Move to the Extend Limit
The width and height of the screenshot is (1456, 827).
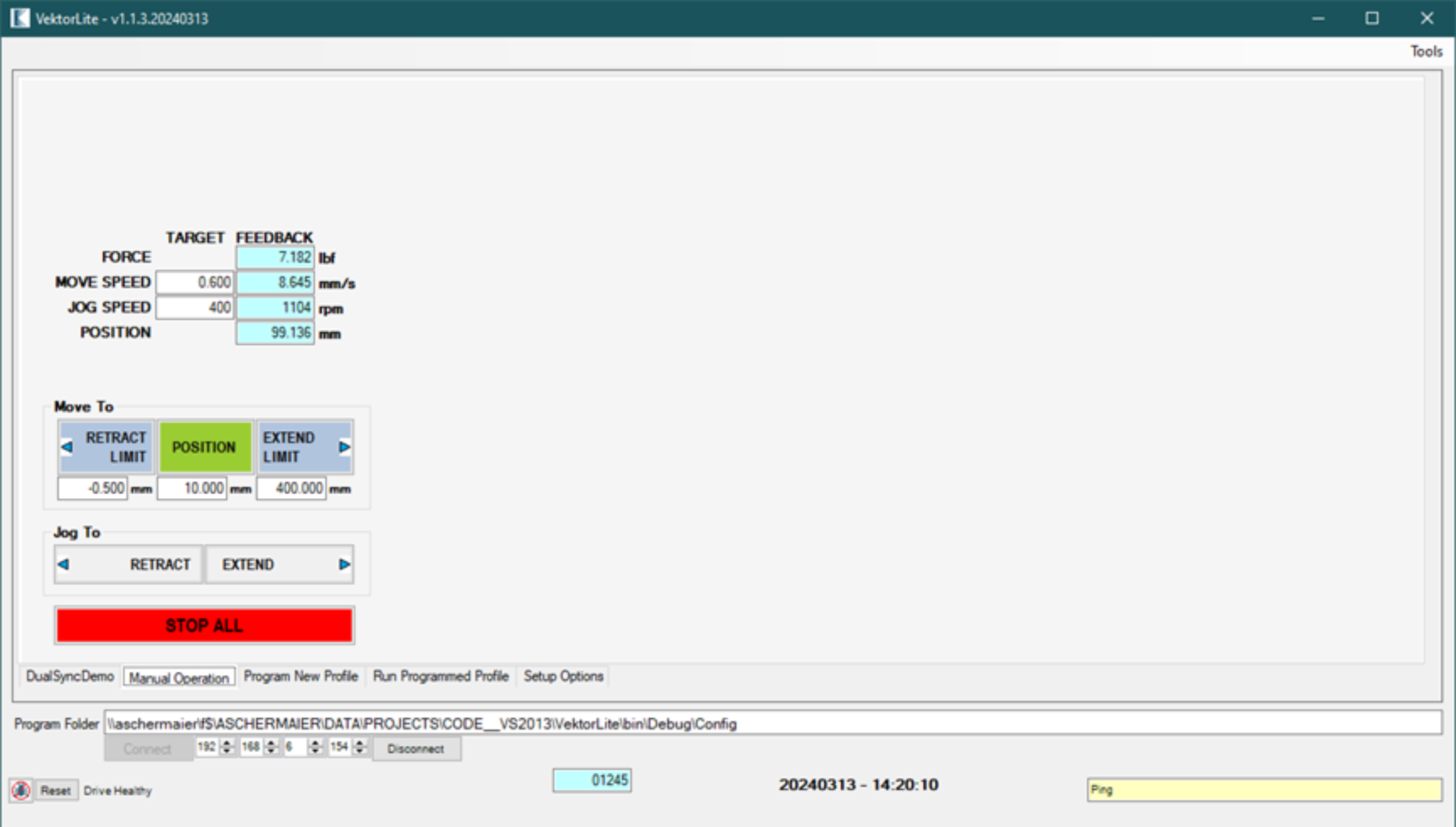click(x=305, y=447)
